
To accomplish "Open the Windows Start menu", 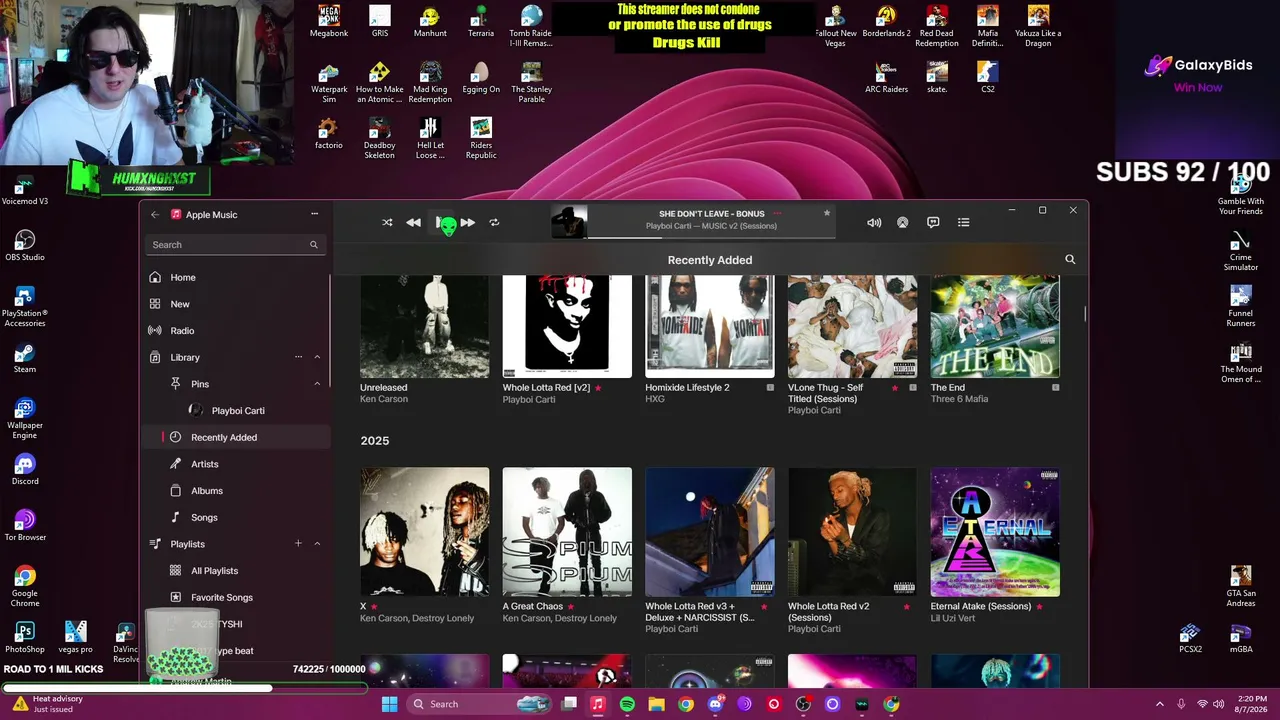I will pos(389,704).
